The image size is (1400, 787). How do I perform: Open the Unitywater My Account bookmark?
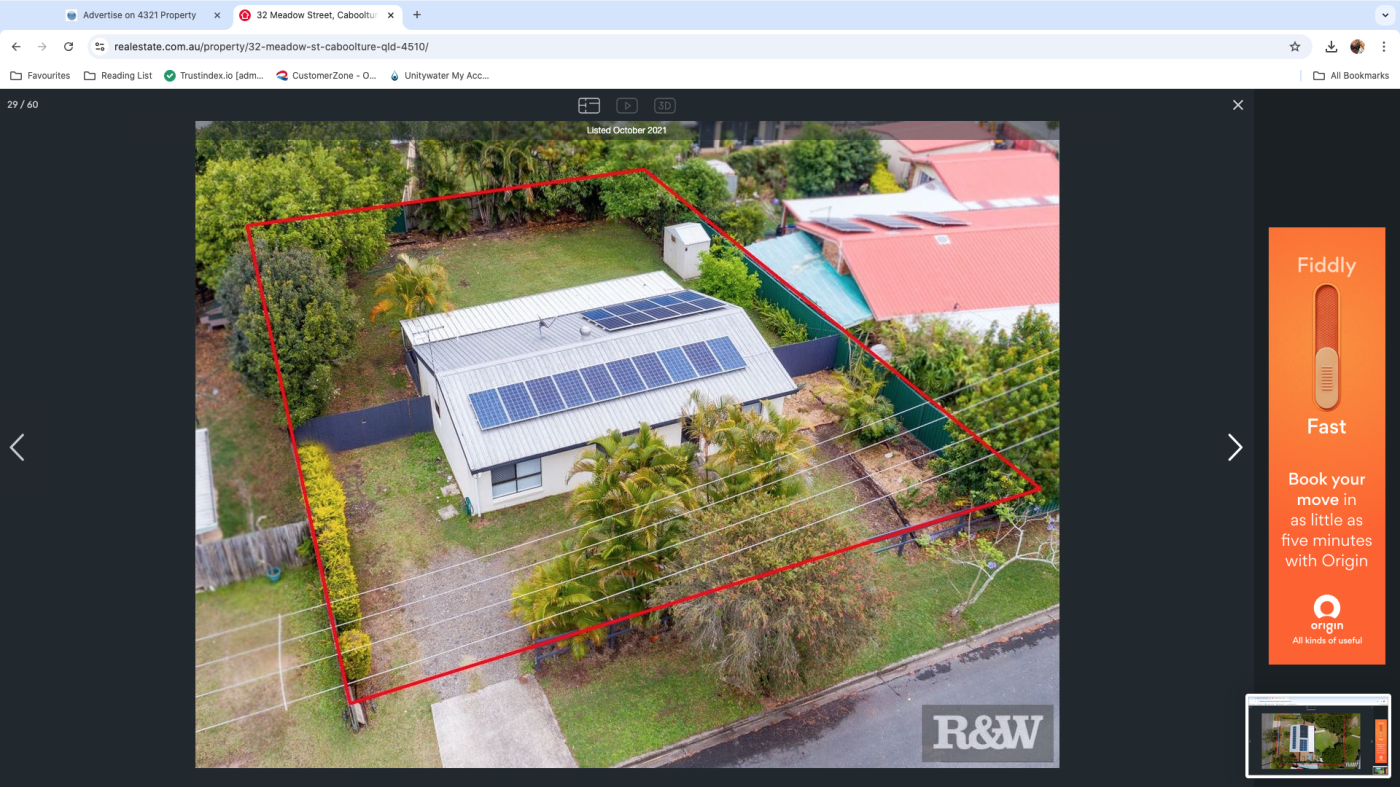tap(439, 75)
